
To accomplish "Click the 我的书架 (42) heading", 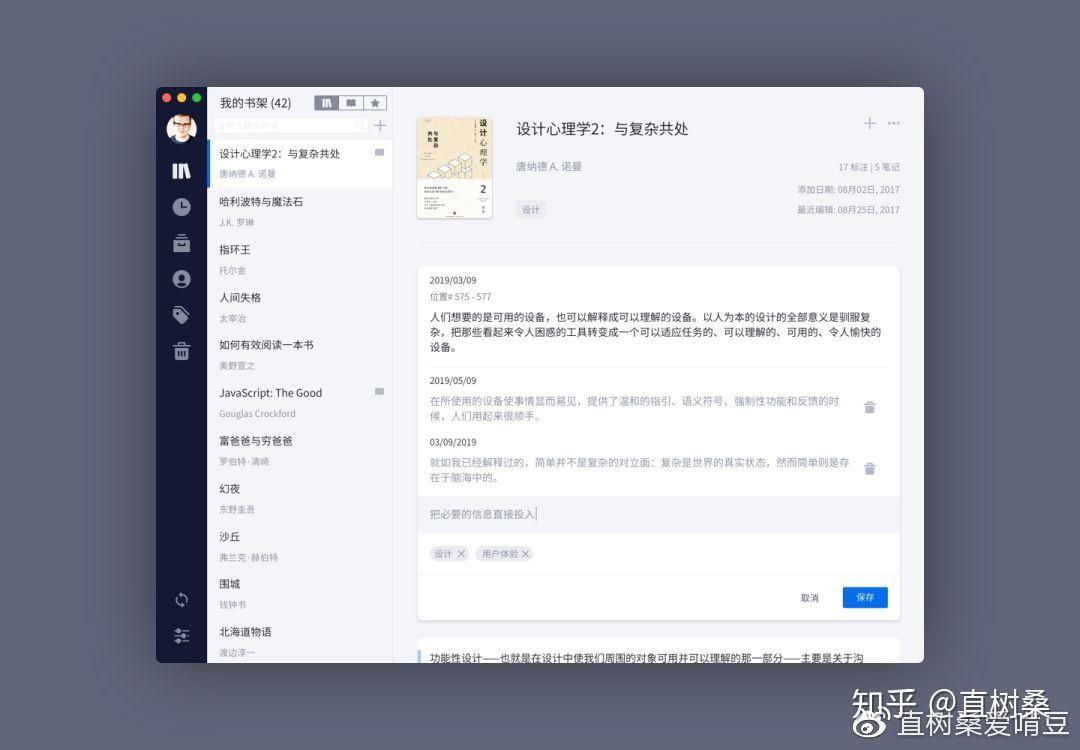I will click(x=256, y=103).
